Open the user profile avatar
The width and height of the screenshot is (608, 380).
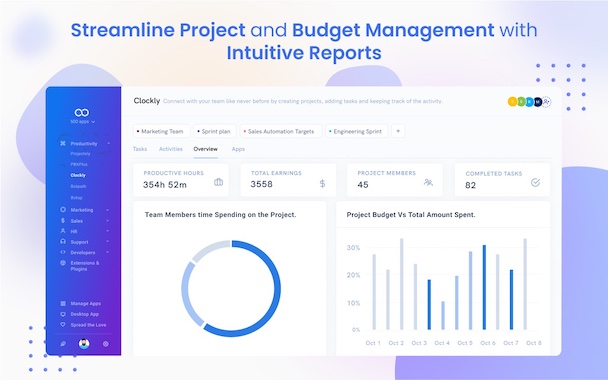(x=84, y=344)
